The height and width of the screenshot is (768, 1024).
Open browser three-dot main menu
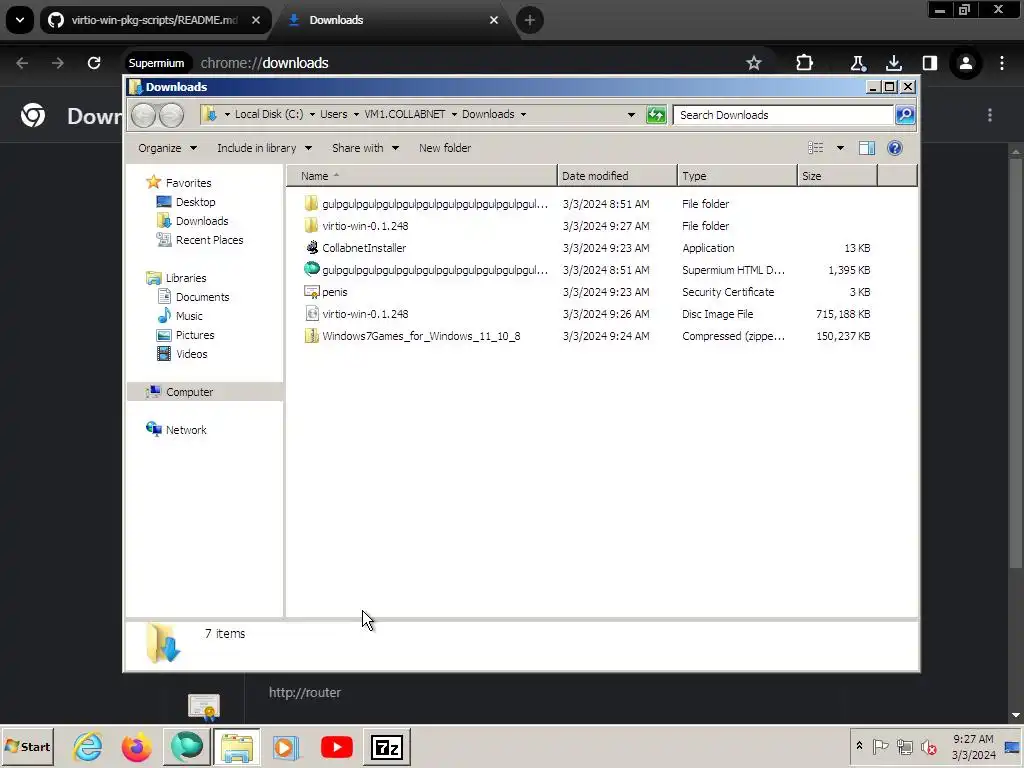click(1002, 63)
